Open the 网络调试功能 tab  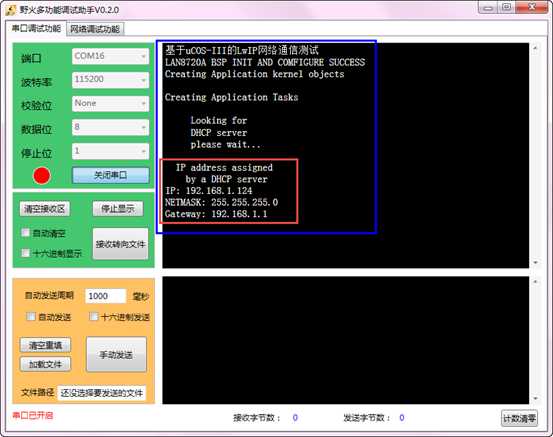coord(95,29)
